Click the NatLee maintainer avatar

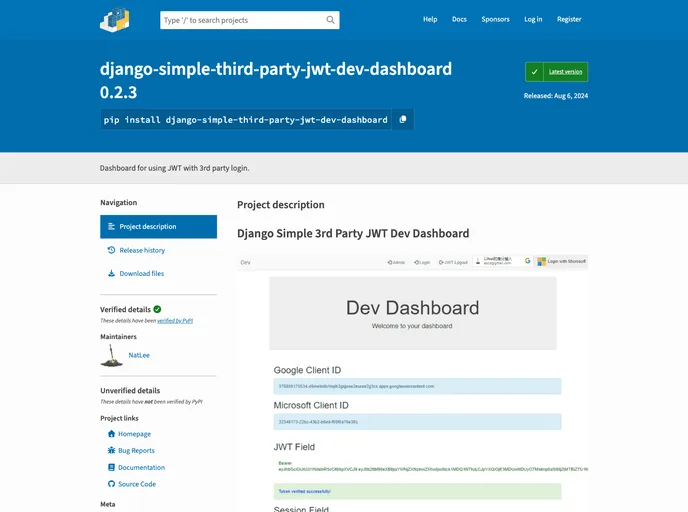[x=113, y=354]
